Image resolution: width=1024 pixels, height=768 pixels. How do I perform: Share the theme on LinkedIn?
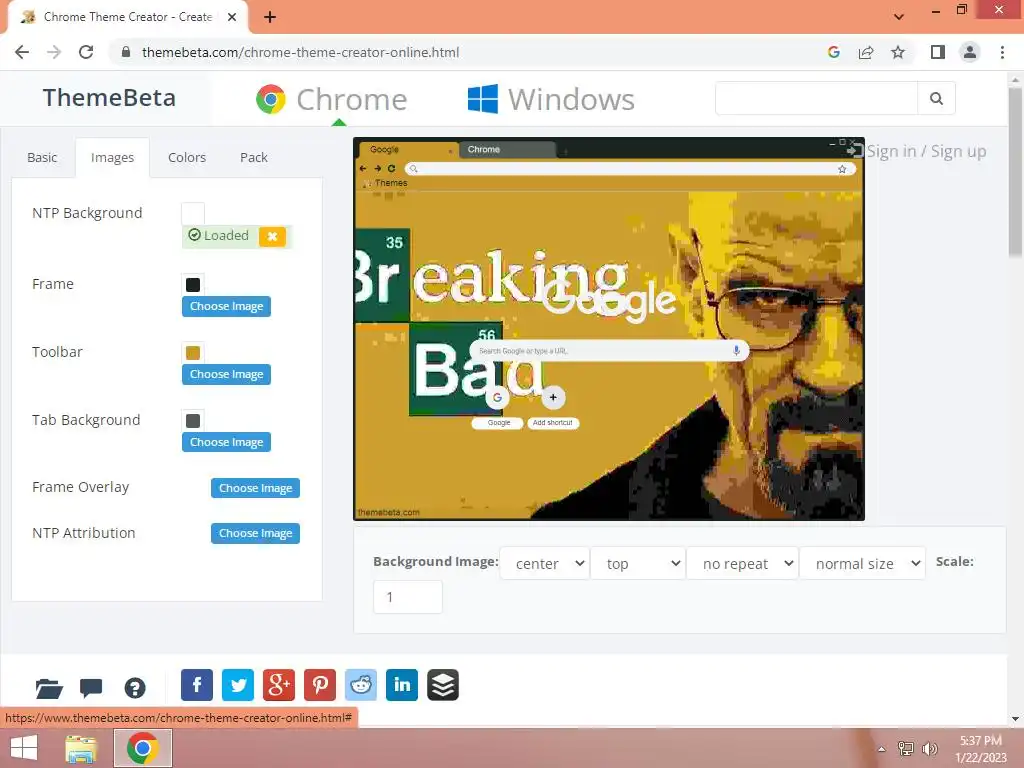(402, 685)
